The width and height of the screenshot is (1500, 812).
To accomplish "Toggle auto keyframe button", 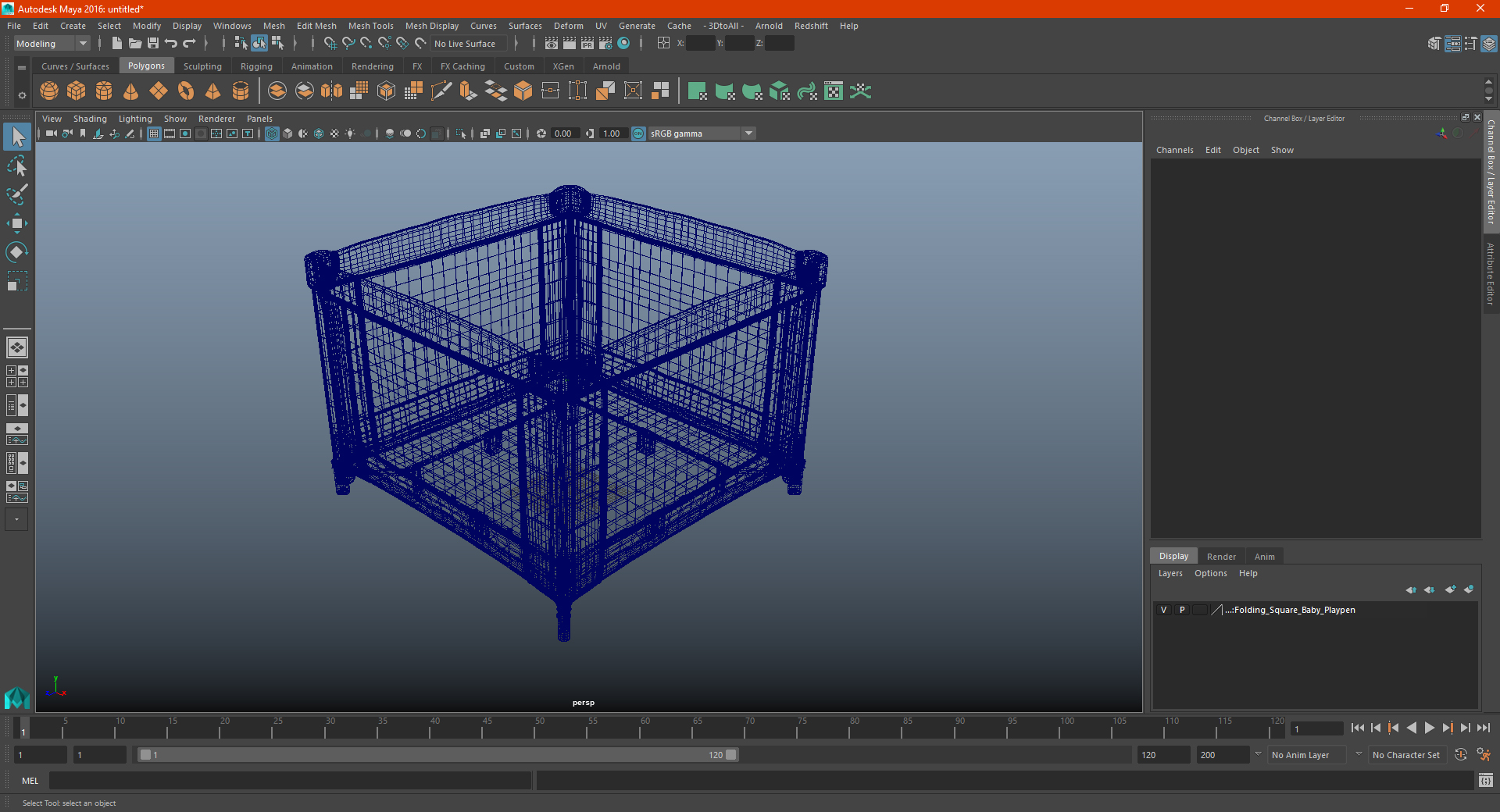I will tap(1460, 754).
